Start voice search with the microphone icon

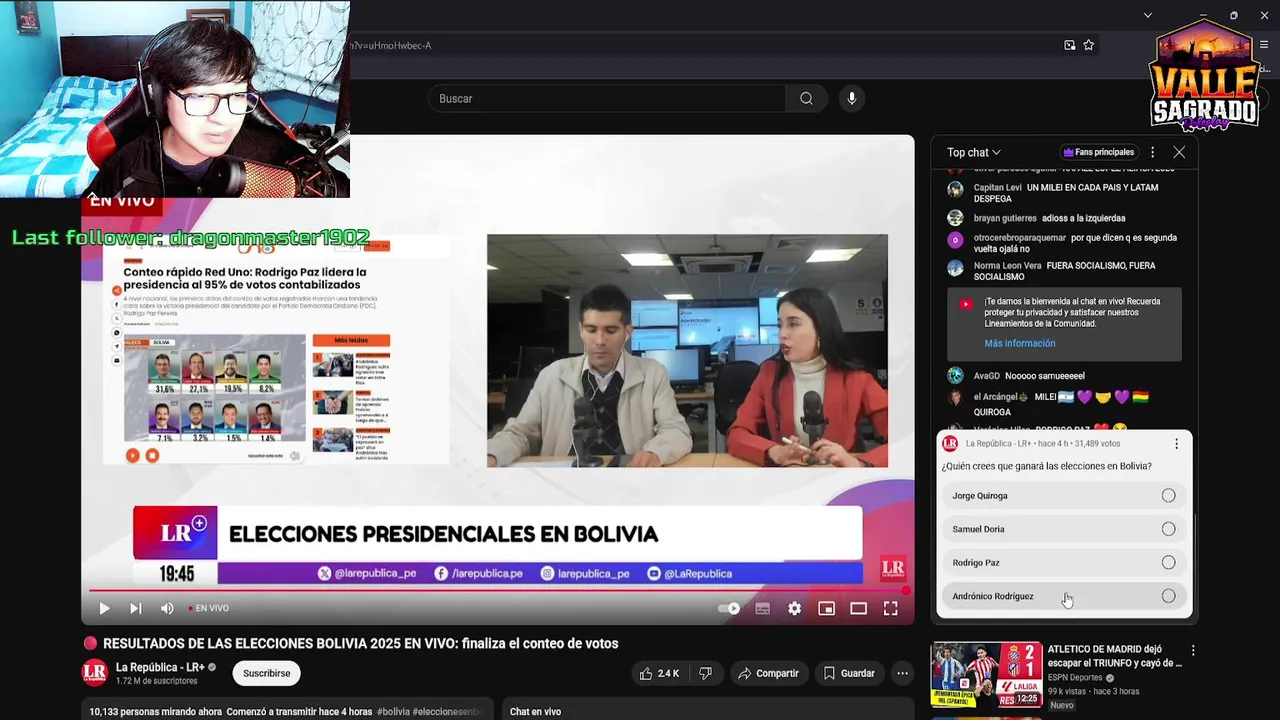(852, 98)
